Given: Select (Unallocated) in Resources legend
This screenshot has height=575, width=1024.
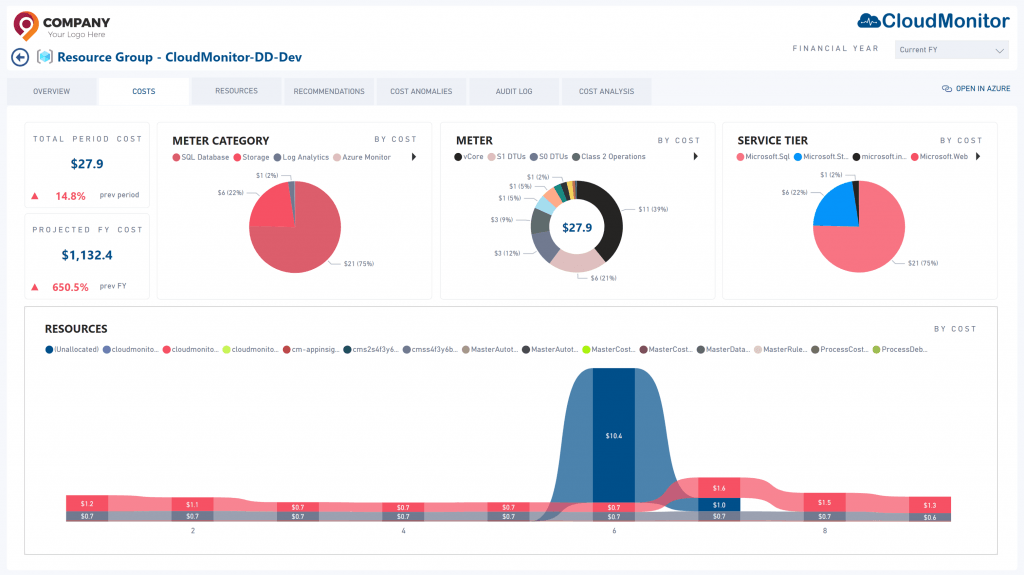Looking at the screenshot, I should [x=72, y=350].
